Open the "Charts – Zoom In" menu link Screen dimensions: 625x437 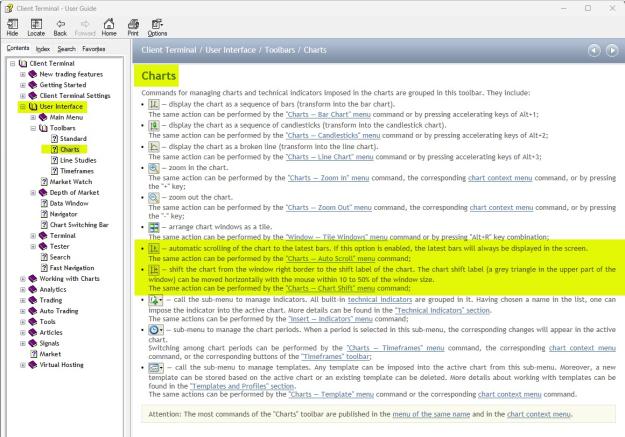click(328, 178)
